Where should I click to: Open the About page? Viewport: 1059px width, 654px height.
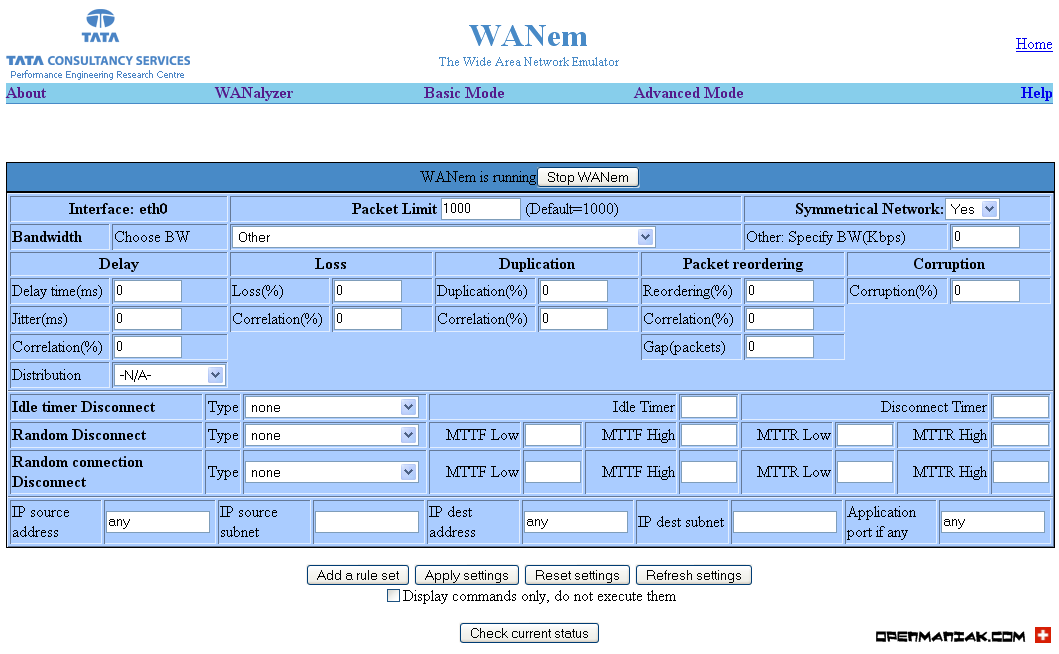click(x=26, y=93)
